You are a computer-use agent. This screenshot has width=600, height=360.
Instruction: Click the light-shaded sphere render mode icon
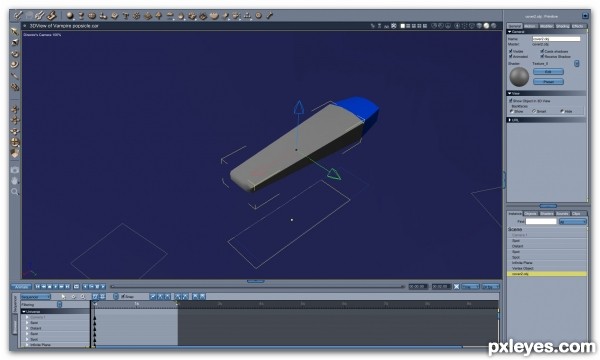coord(486,26)
